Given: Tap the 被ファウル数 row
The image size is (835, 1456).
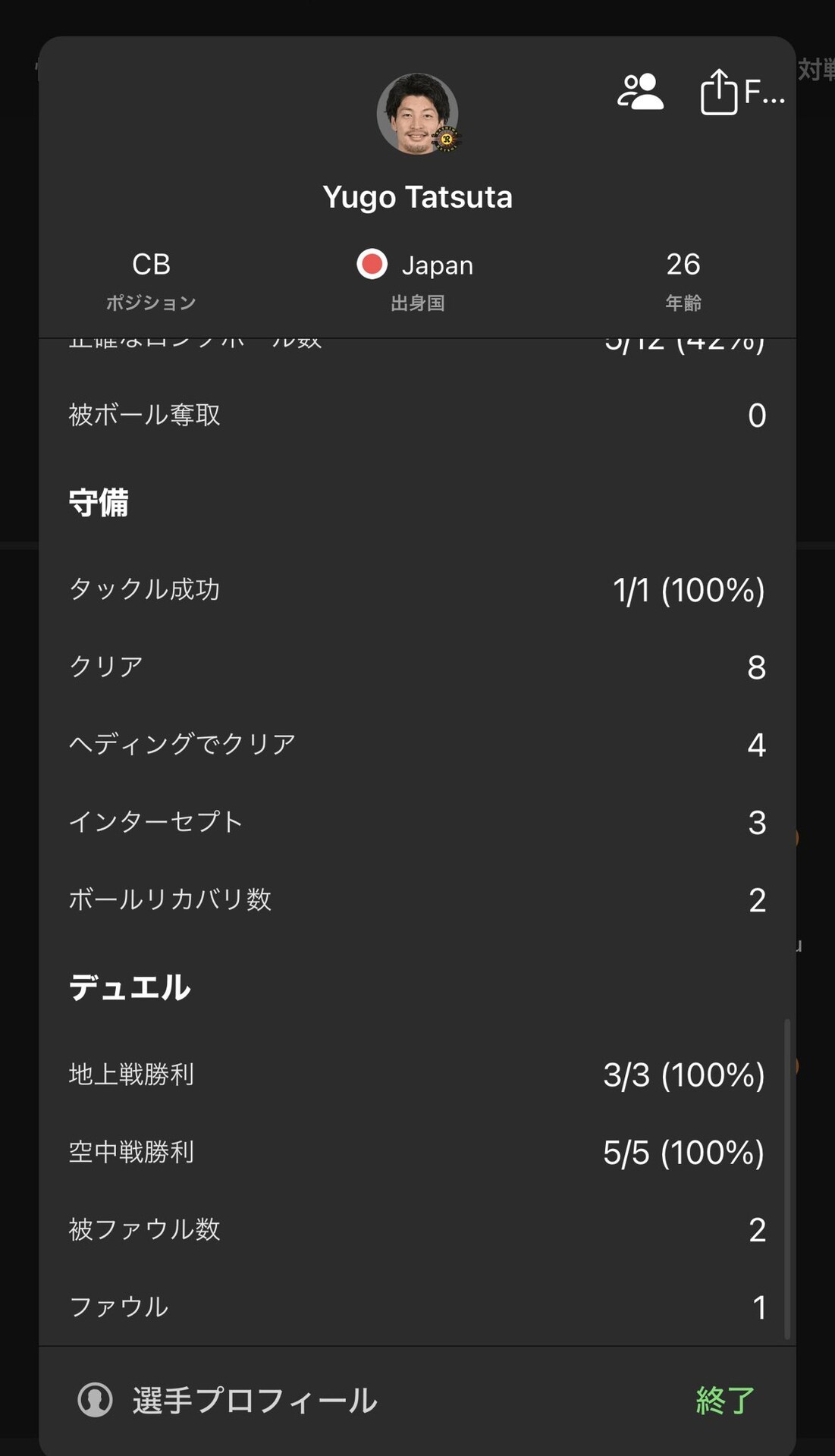Looking at the screenshot, I should tap(417, 1230).
